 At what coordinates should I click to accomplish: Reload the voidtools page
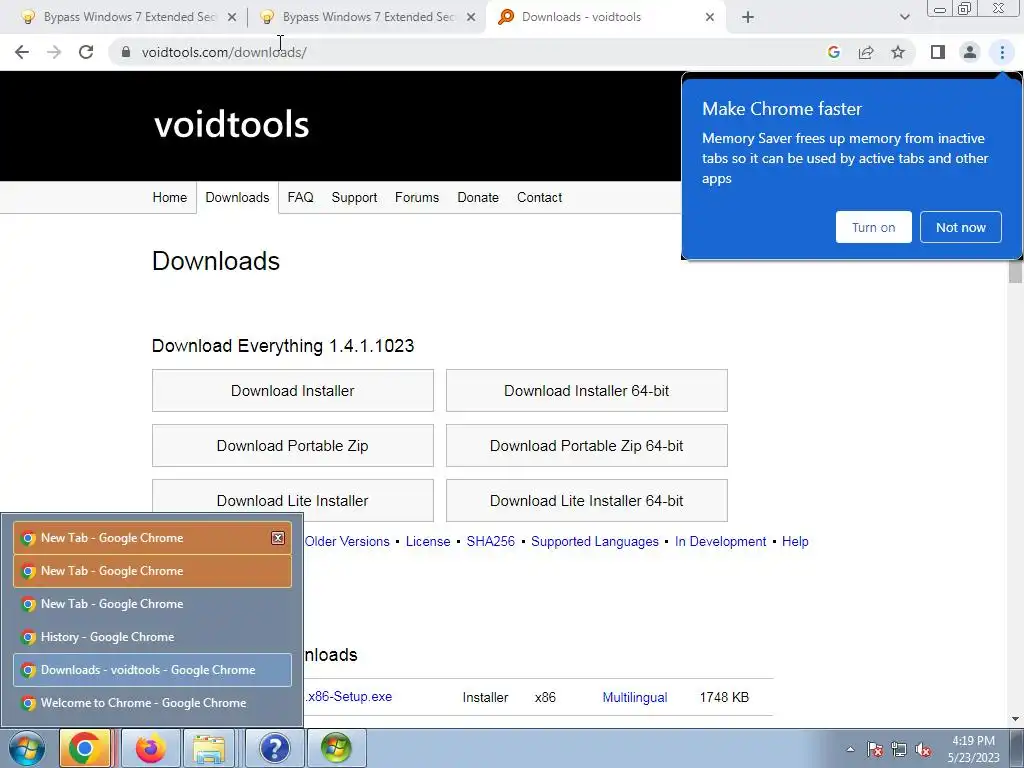(x=86, y=52)
